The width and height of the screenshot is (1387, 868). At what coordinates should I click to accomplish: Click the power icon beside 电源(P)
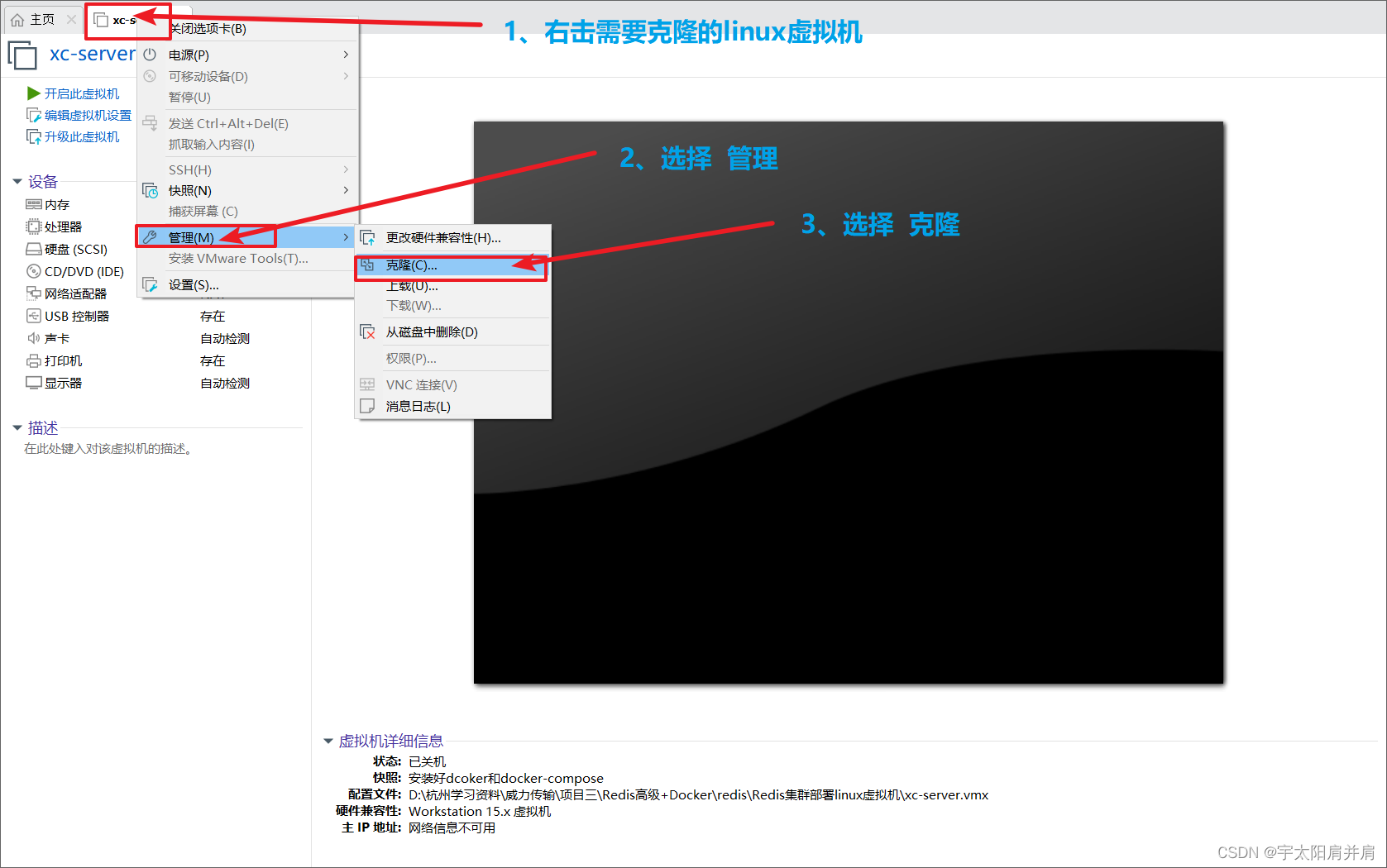click(150, 55)
